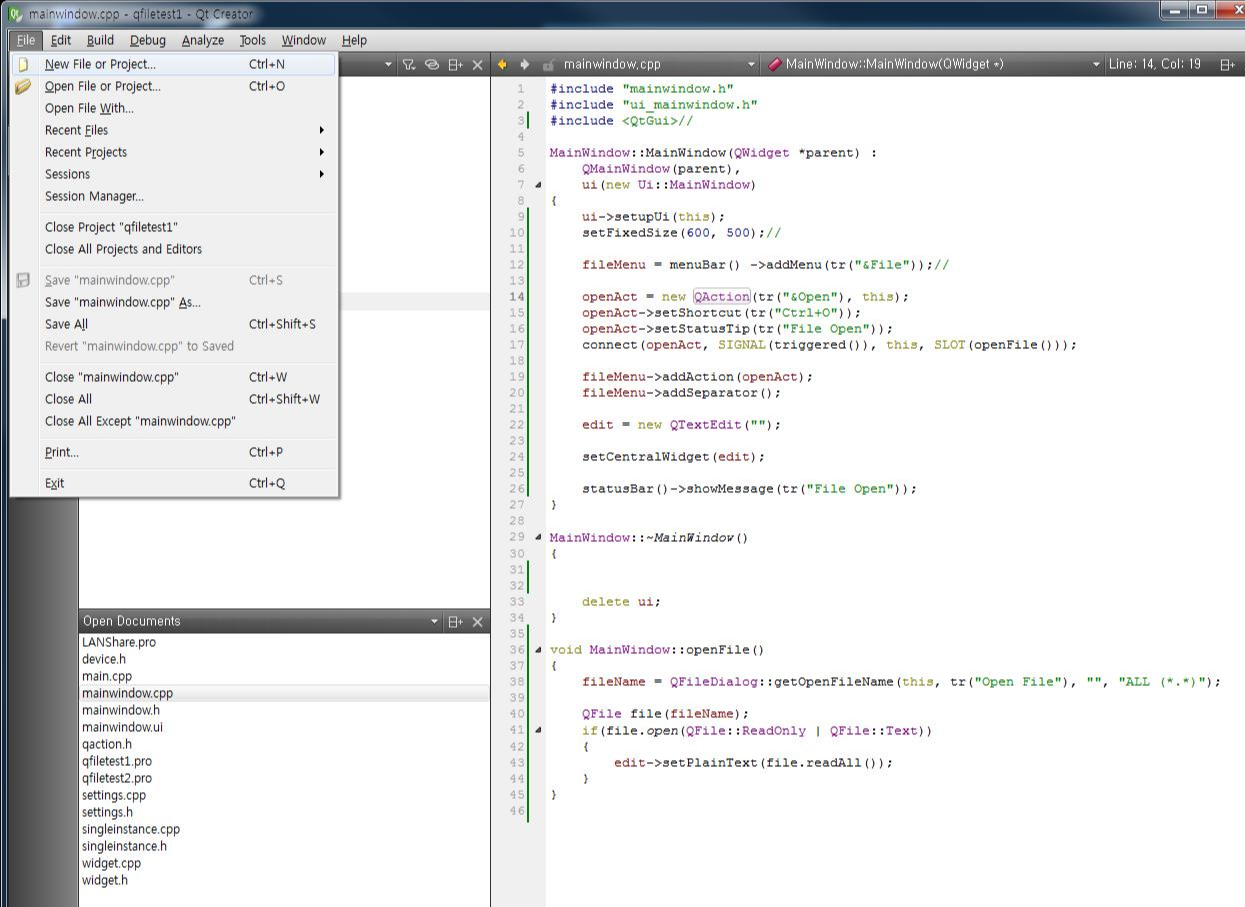Click the QAction word on line 14
Image resolution: width=1245 pixels, height=907 pixels.
(x=721, y=296)
